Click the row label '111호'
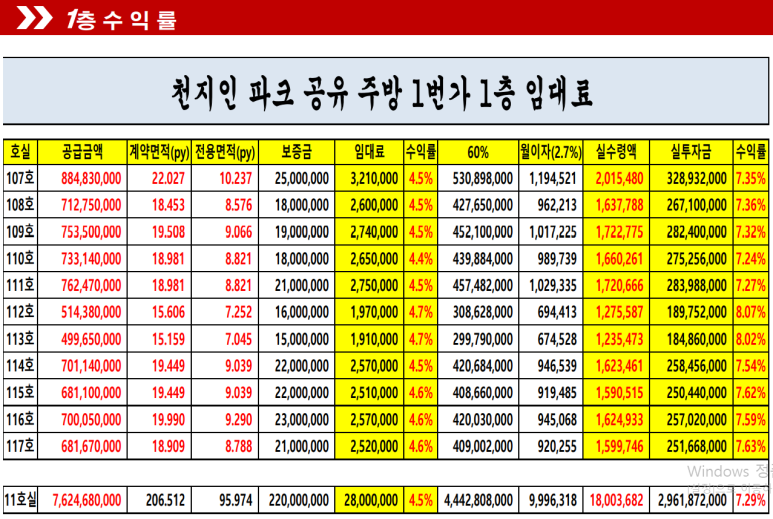This screenshot has height=519, width=773. point(20,285)
